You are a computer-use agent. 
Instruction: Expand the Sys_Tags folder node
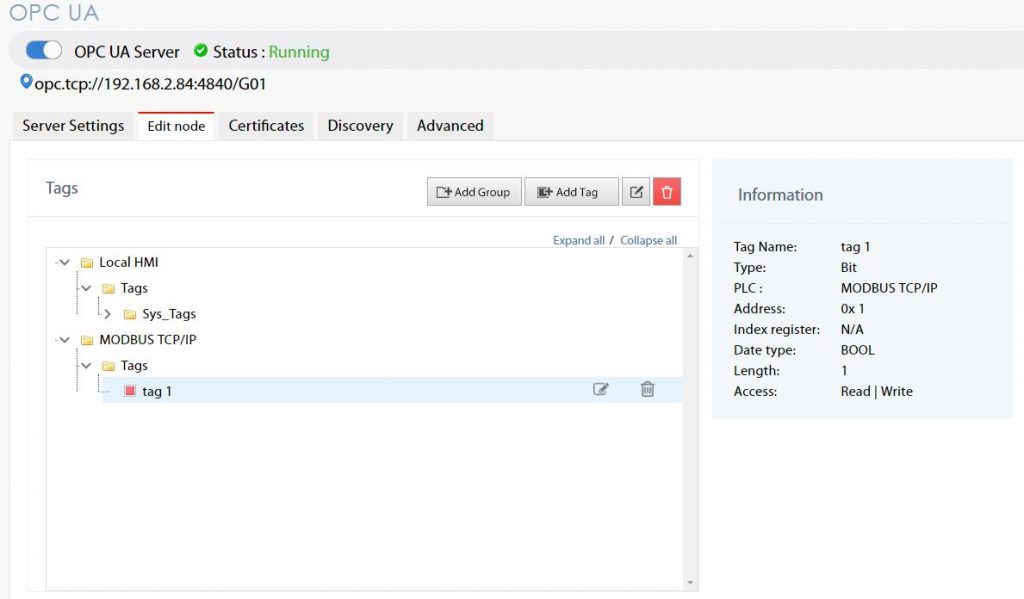[108, 314]
